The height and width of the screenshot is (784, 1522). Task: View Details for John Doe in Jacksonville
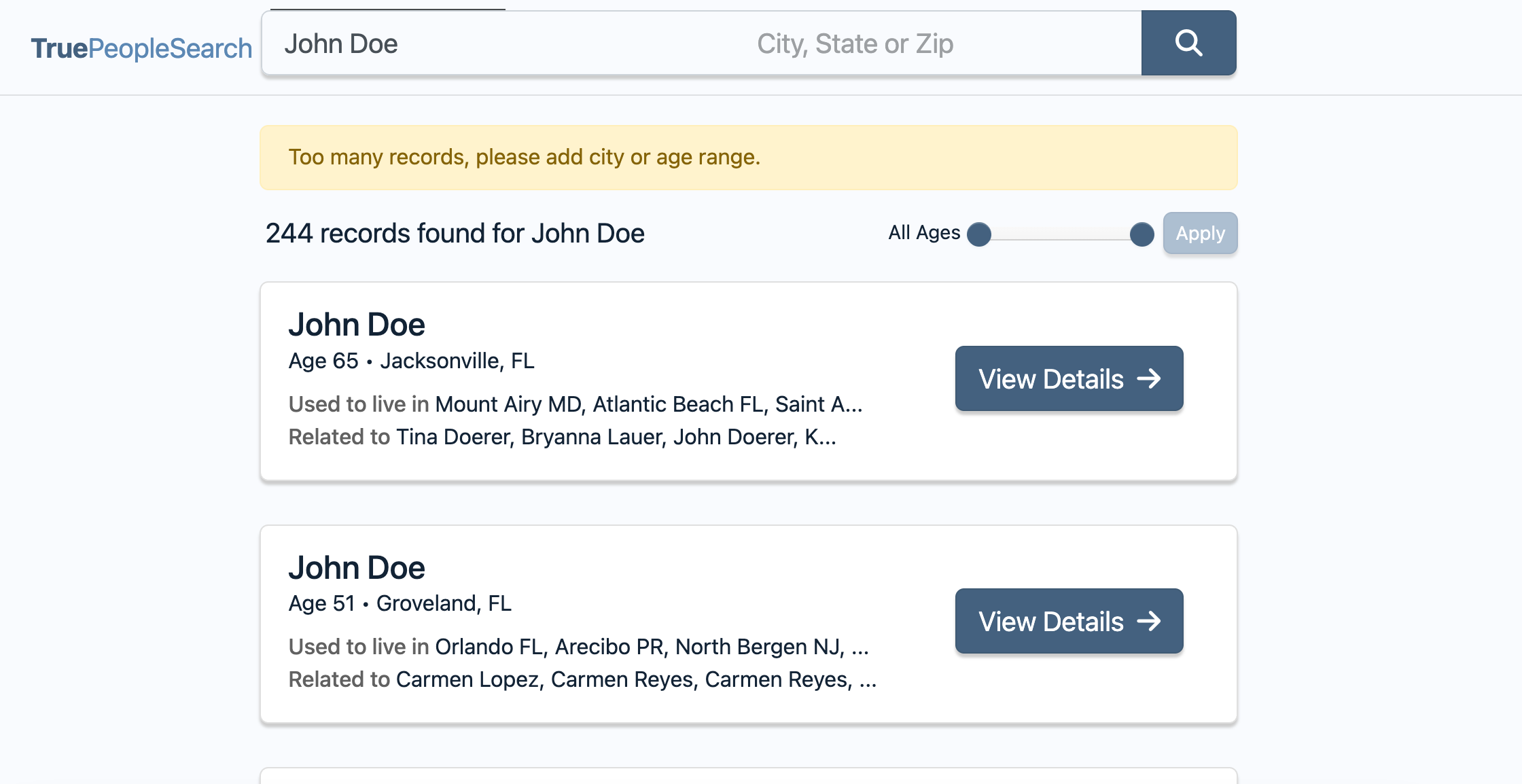[x=1068, y=378]
